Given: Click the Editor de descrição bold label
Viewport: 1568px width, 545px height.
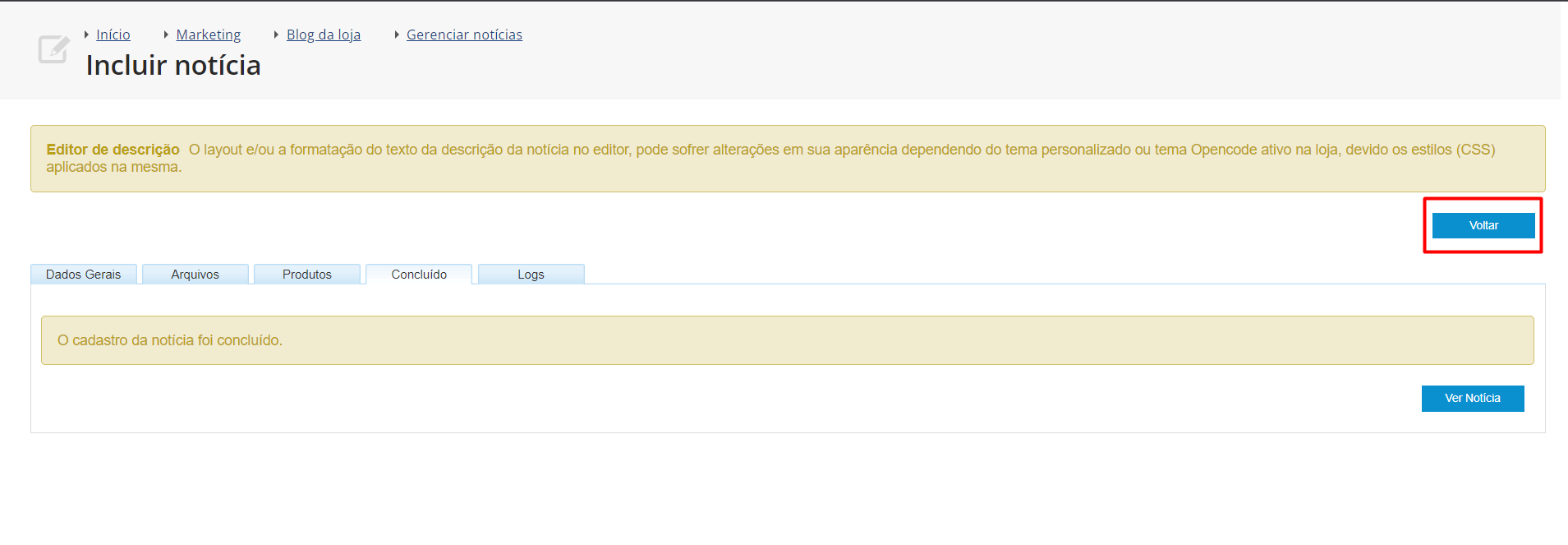Looking at the screenshot, I should (x=113, y=150).
